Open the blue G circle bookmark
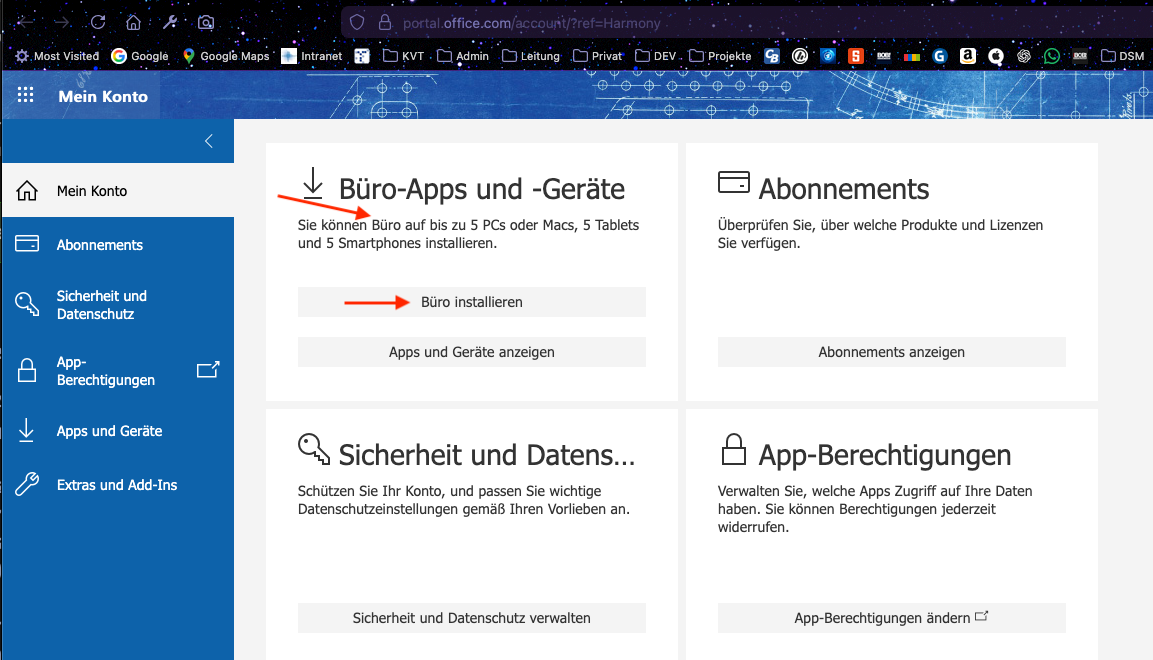 click(940, 56)
